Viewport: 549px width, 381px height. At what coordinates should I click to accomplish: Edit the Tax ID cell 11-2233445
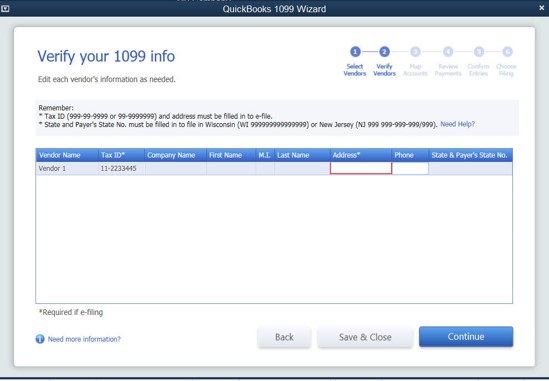point(121,168)
